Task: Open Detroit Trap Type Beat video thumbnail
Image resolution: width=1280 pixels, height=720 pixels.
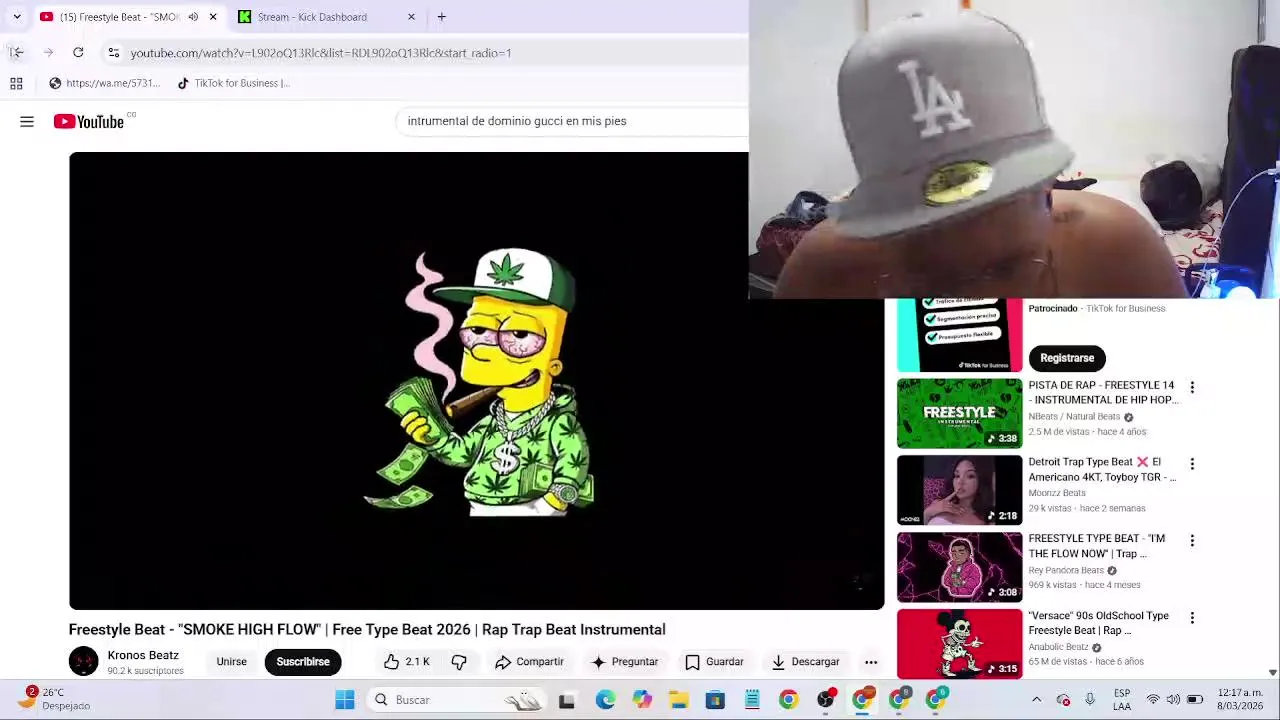Action: pos(960,490)
